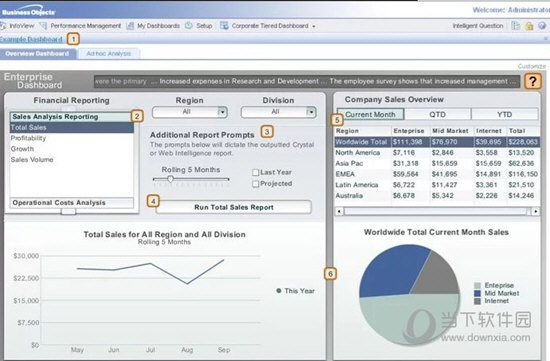550x361 pixels.
Task: Click the Enteprise column header
Action: [410, 131]
